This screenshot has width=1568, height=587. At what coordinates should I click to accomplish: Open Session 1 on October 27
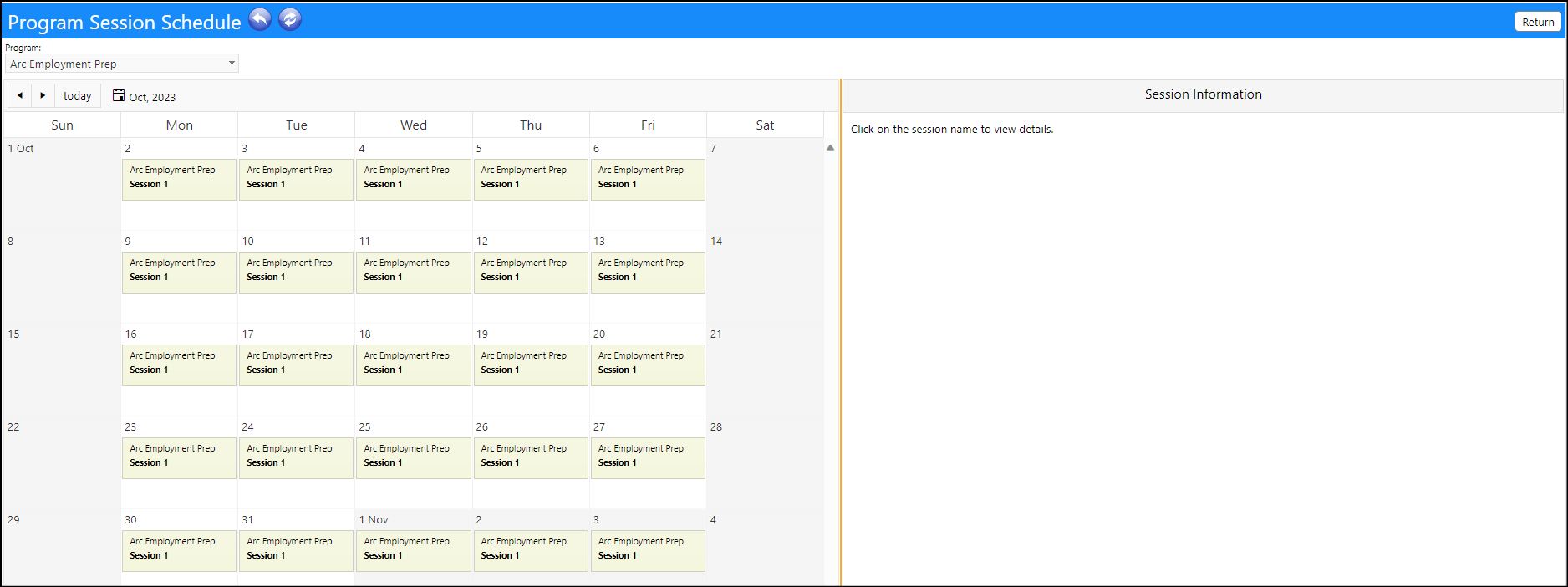[x=648, y=458]
